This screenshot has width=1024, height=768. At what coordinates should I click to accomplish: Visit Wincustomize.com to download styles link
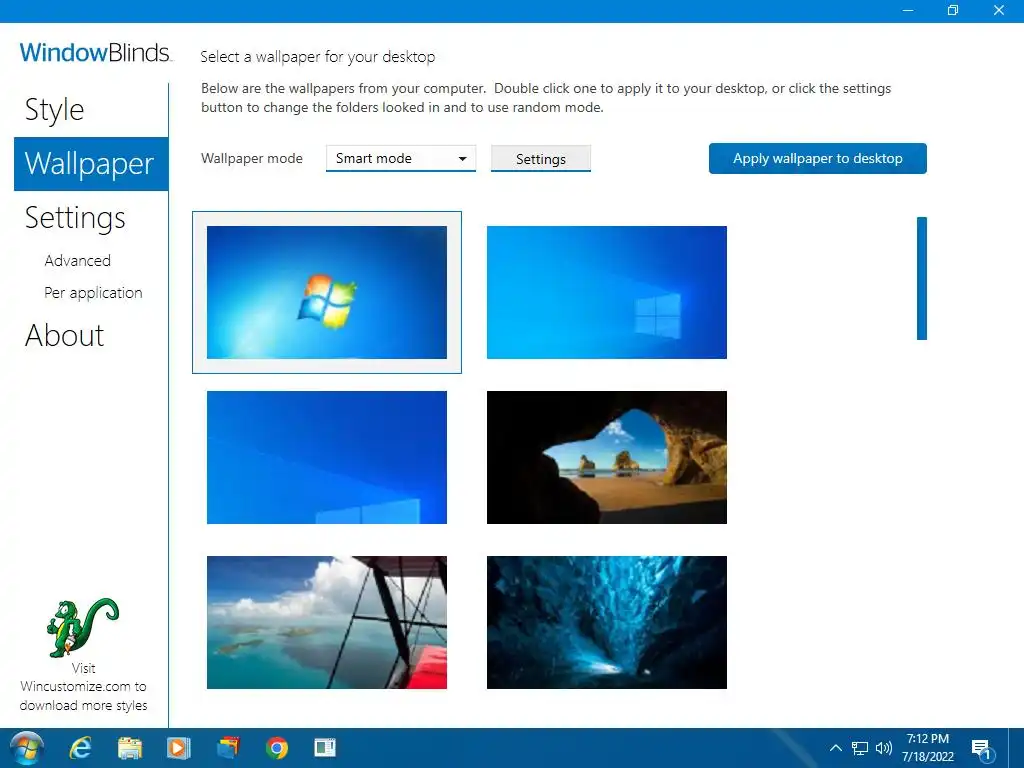pos(83,686)
